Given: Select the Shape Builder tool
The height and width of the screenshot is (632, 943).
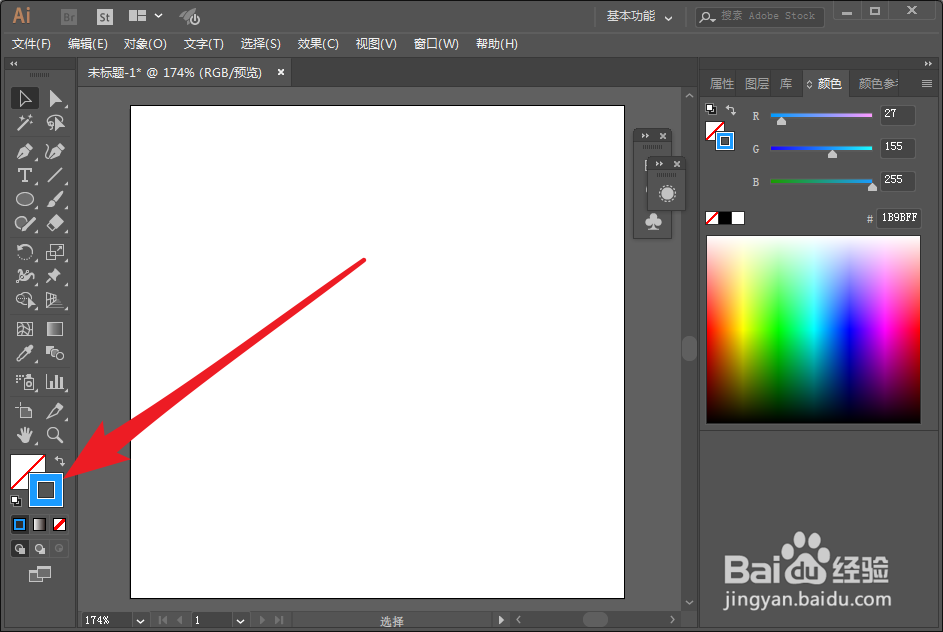Looking at the screenshot, I should 25,300.
